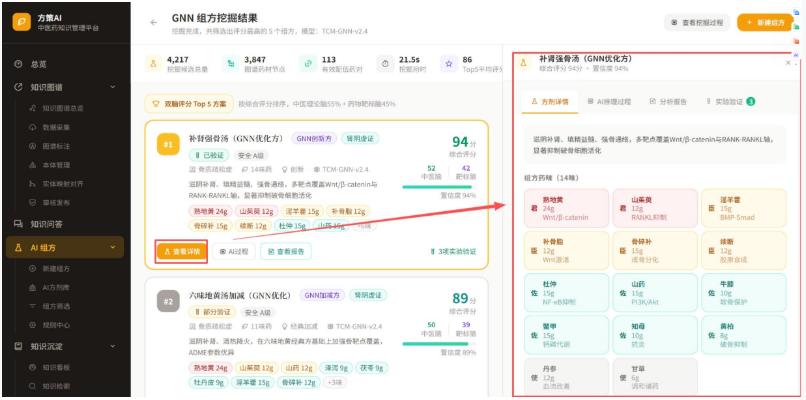Expand the +6味 herbs tag on card #1

tap(364, 226)
